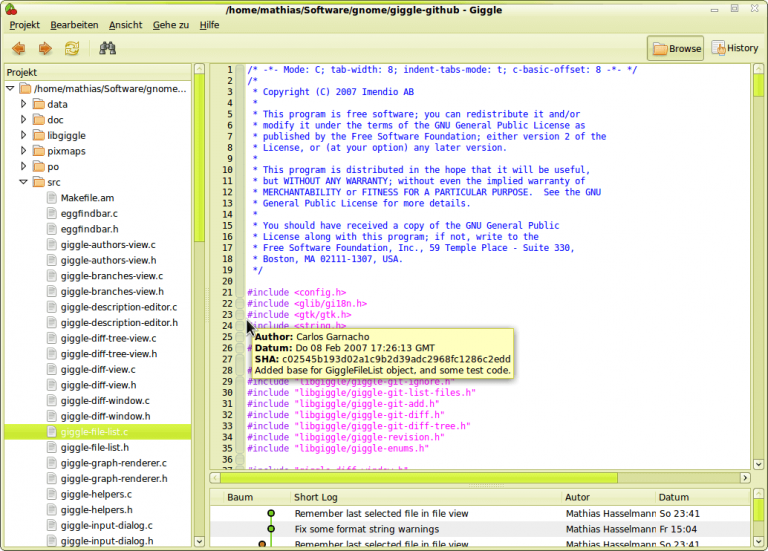The width and height of the screenshot is (768, 551).
Task: Click the forward arrow toolbar icon
Action: 45,48
